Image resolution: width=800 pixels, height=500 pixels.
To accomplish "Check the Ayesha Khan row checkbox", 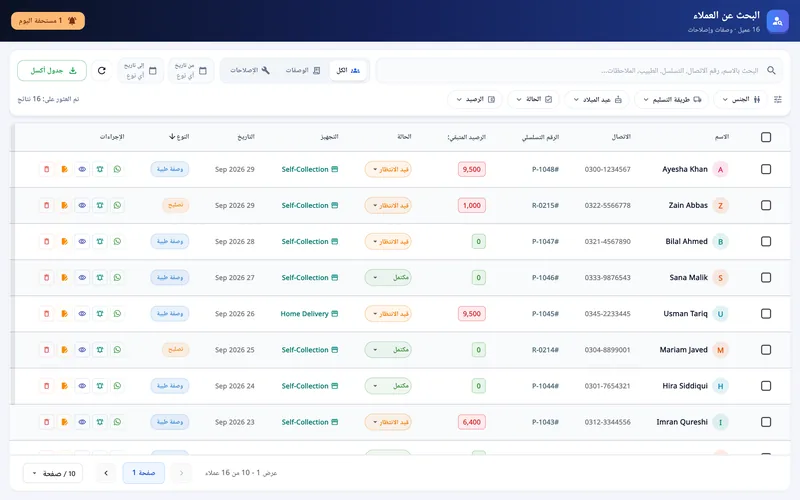I will coord(766,169).
